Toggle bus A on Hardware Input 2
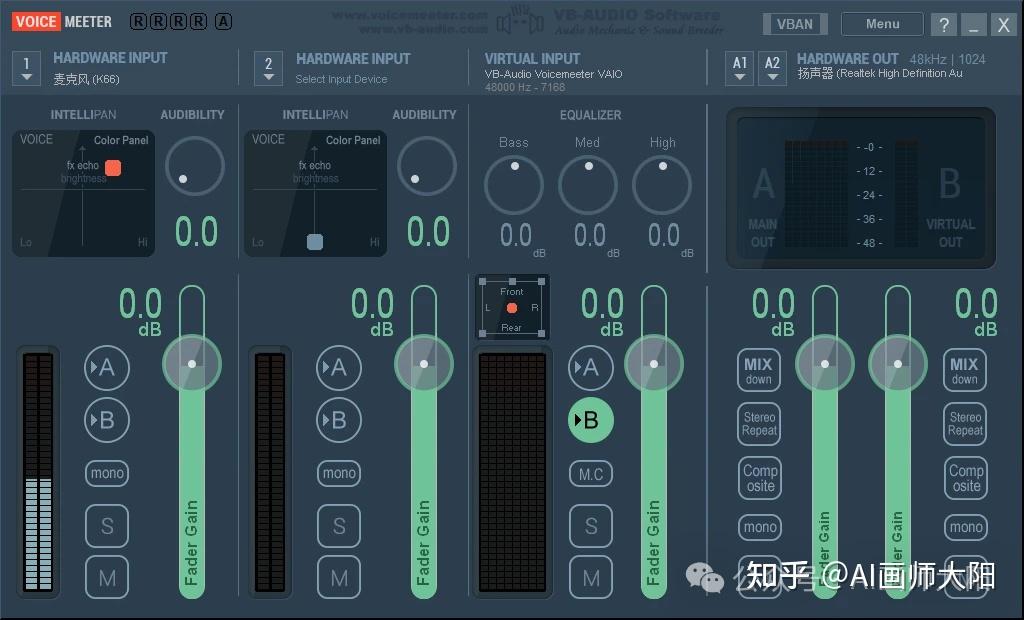 pyautogui.click(x=339, y=368)
